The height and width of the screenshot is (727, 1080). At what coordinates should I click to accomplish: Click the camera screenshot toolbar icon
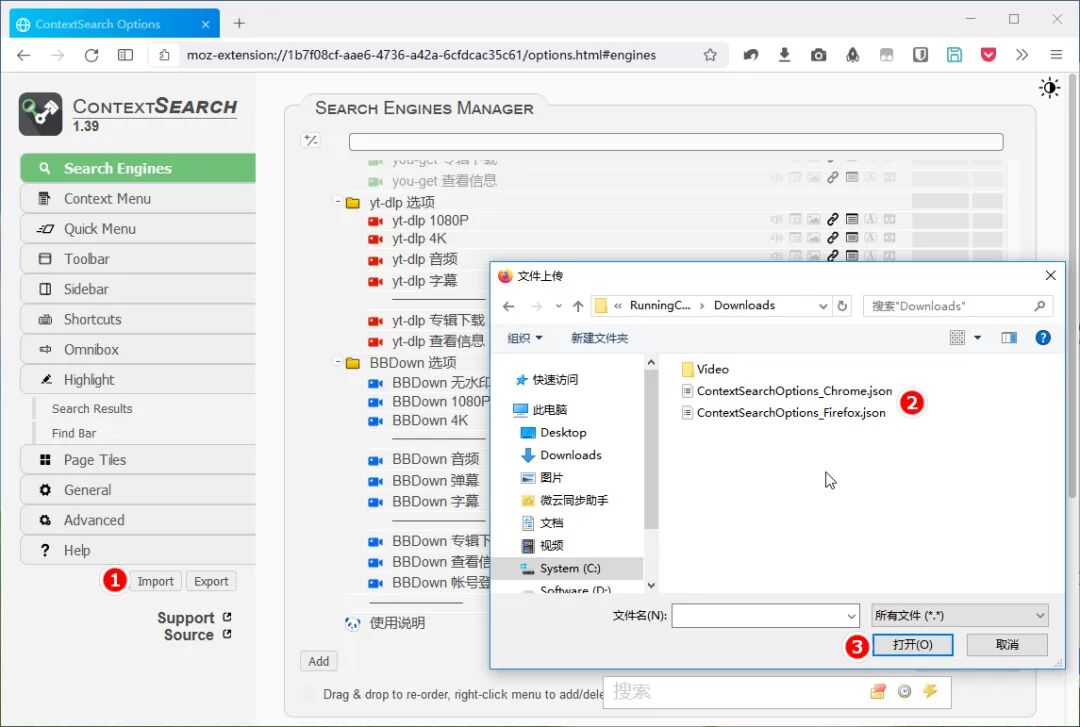coord(818,55)
